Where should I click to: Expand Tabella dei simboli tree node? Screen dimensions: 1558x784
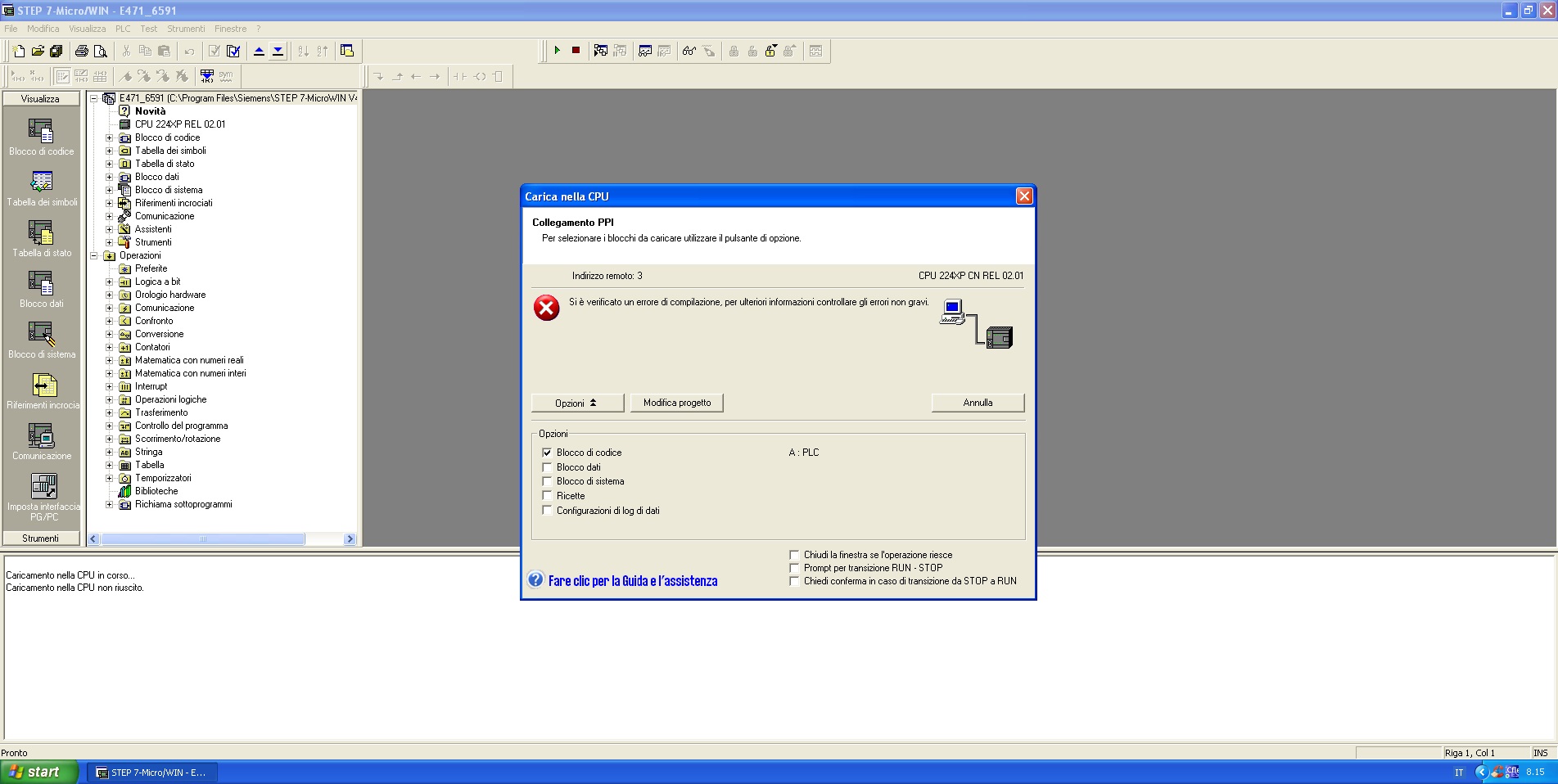pyautogui.click(x=109, y=151)
